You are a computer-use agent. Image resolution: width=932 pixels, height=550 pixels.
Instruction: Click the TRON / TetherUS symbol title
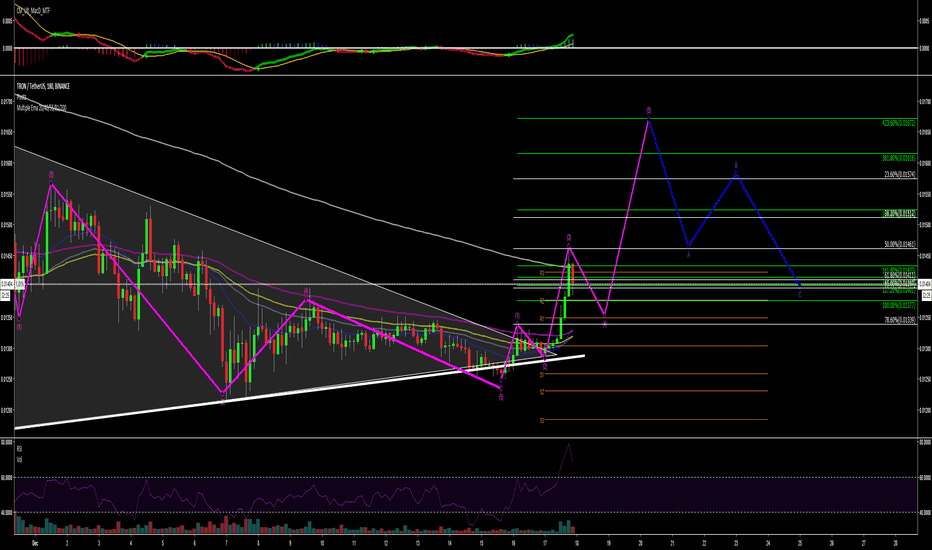(x=43, y=86)
